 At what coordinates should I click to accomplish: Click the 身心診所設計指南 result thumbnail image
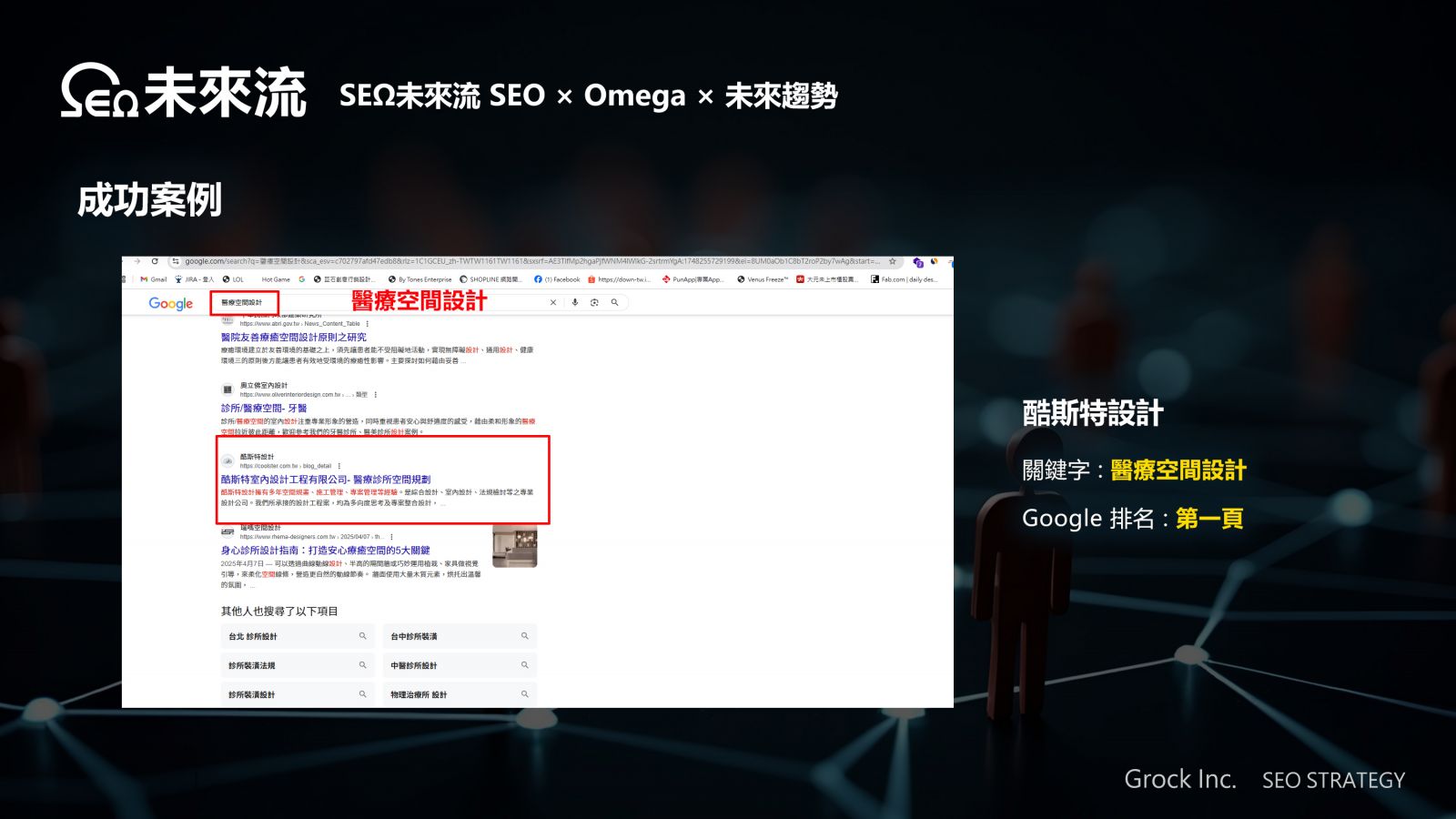[x=514, y=545]
